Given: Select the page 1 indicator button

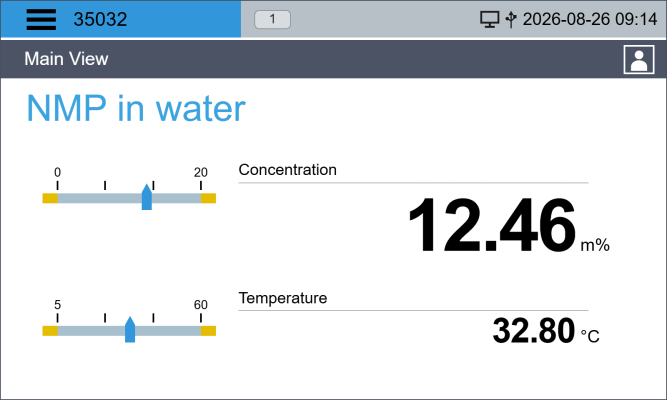Looking at the screenshot, I should (x=272, y=20).
